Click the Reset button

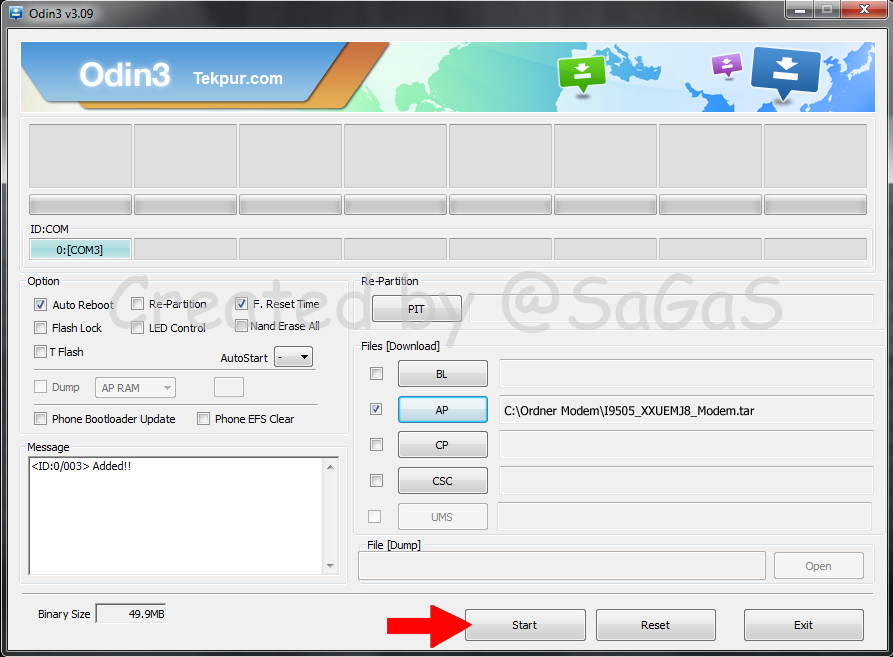point(656,625)
